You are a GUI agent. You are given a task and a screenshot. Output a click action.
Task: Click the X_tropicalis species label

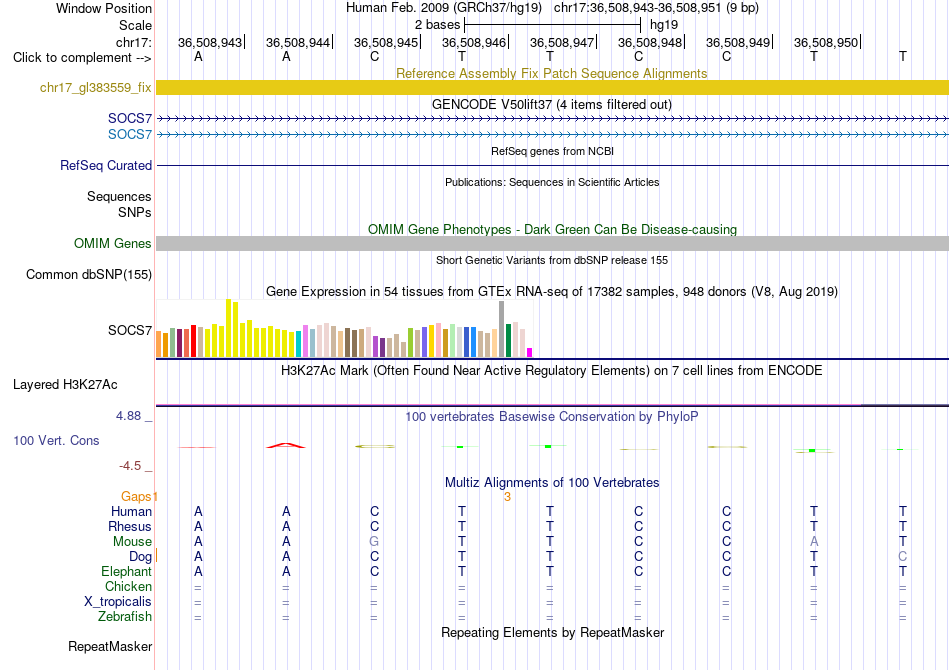[x=118, y=602]
